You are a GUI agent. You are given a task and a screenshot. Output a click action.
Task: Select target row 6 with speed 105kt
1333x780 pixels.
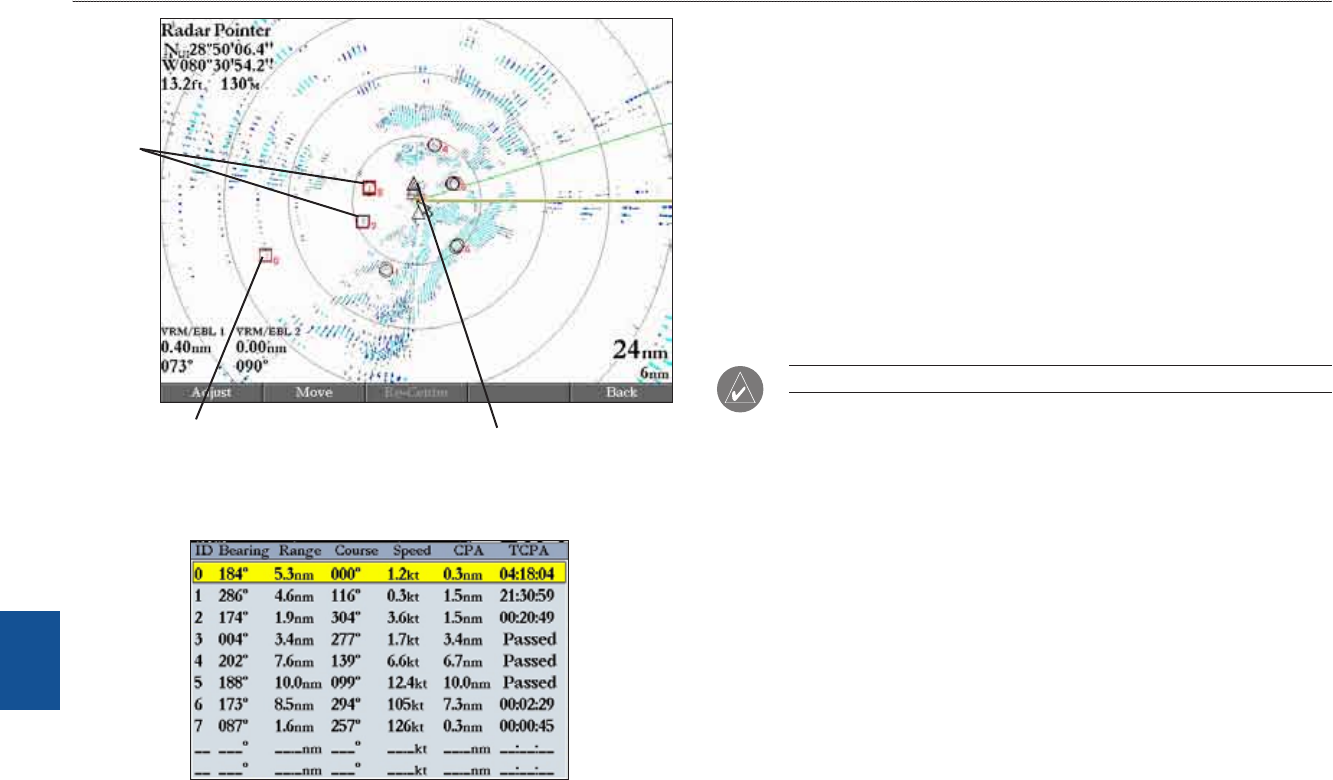tap(379, 704)
